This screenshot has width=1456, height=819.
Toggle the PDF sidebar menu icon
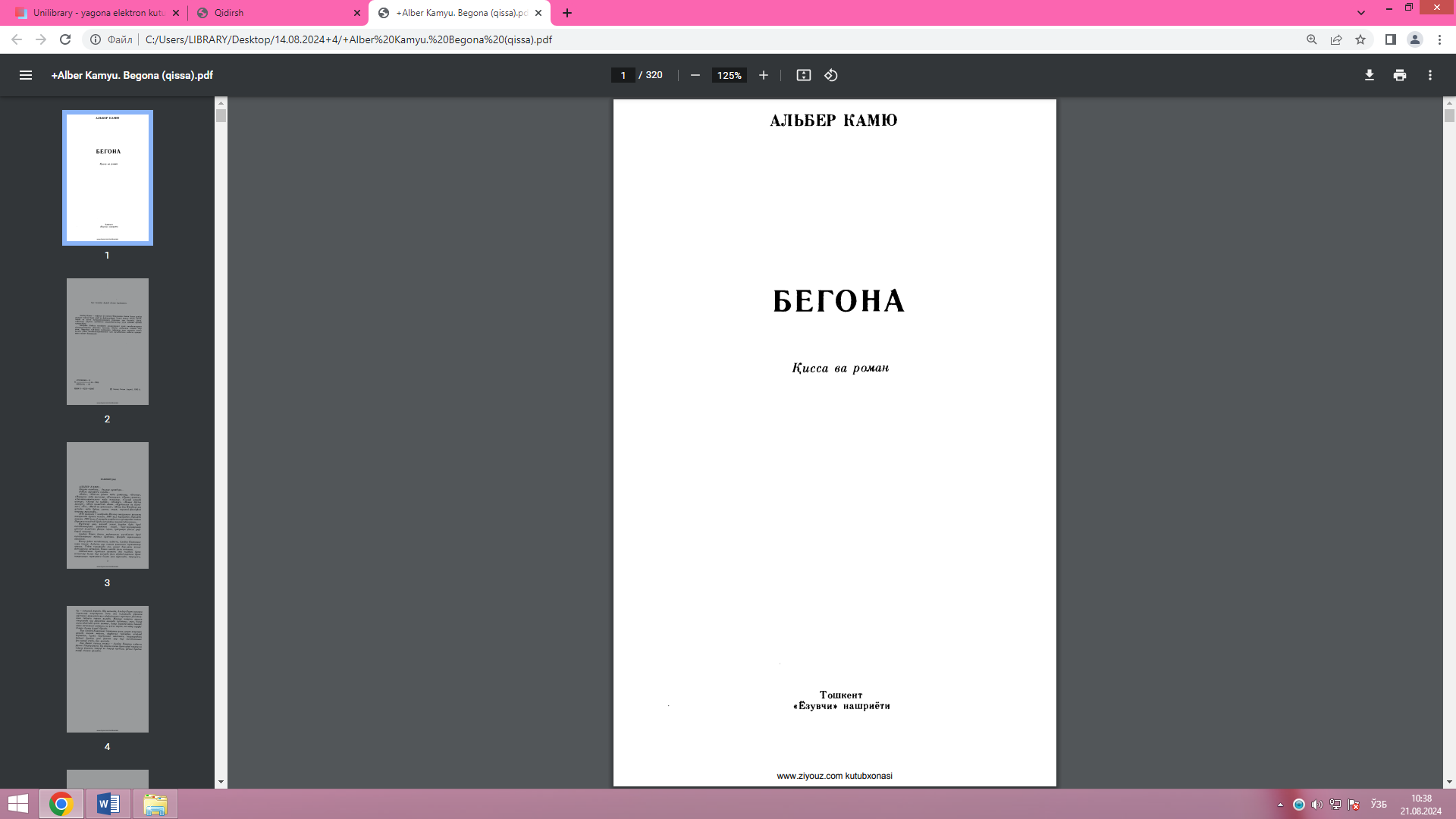pos(26,75)
